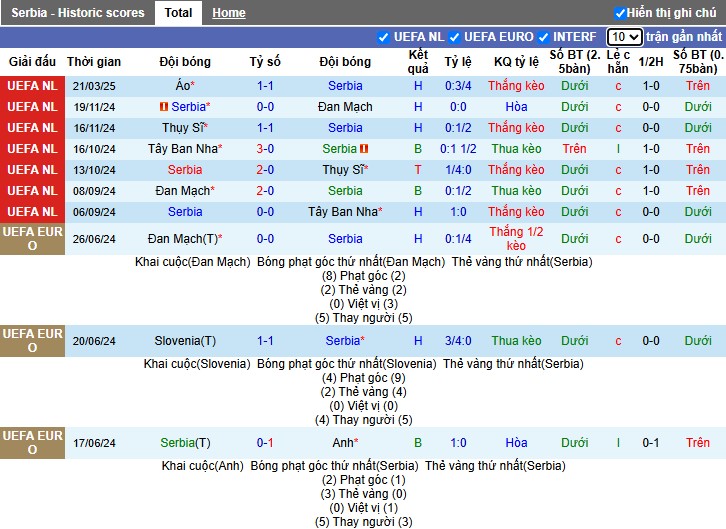
Task: Click the Trên value in the 16/10/24 2.5 column
Action: (x=574, y=149)
